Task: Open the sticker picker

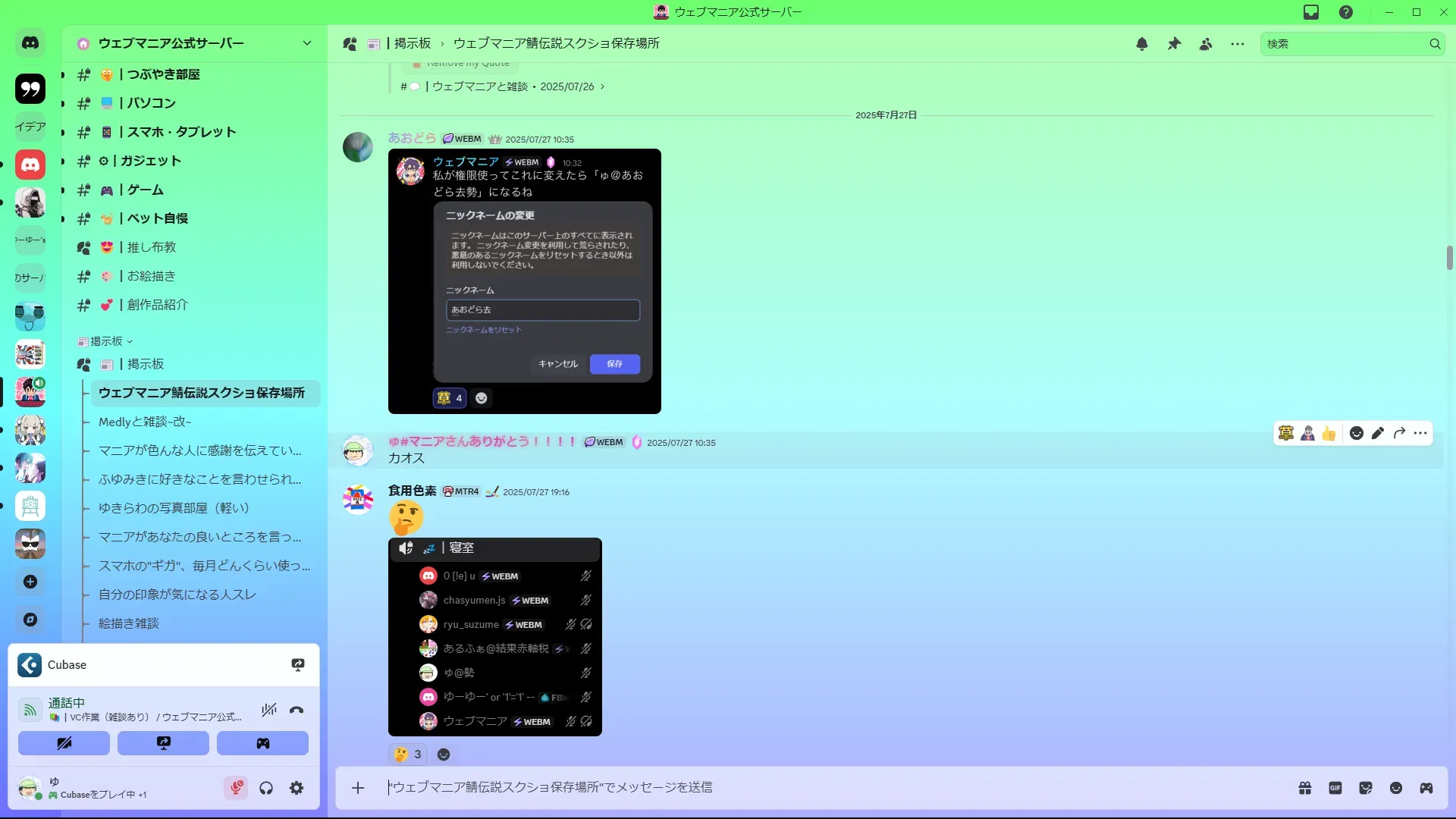Action: click(1366, 788)
